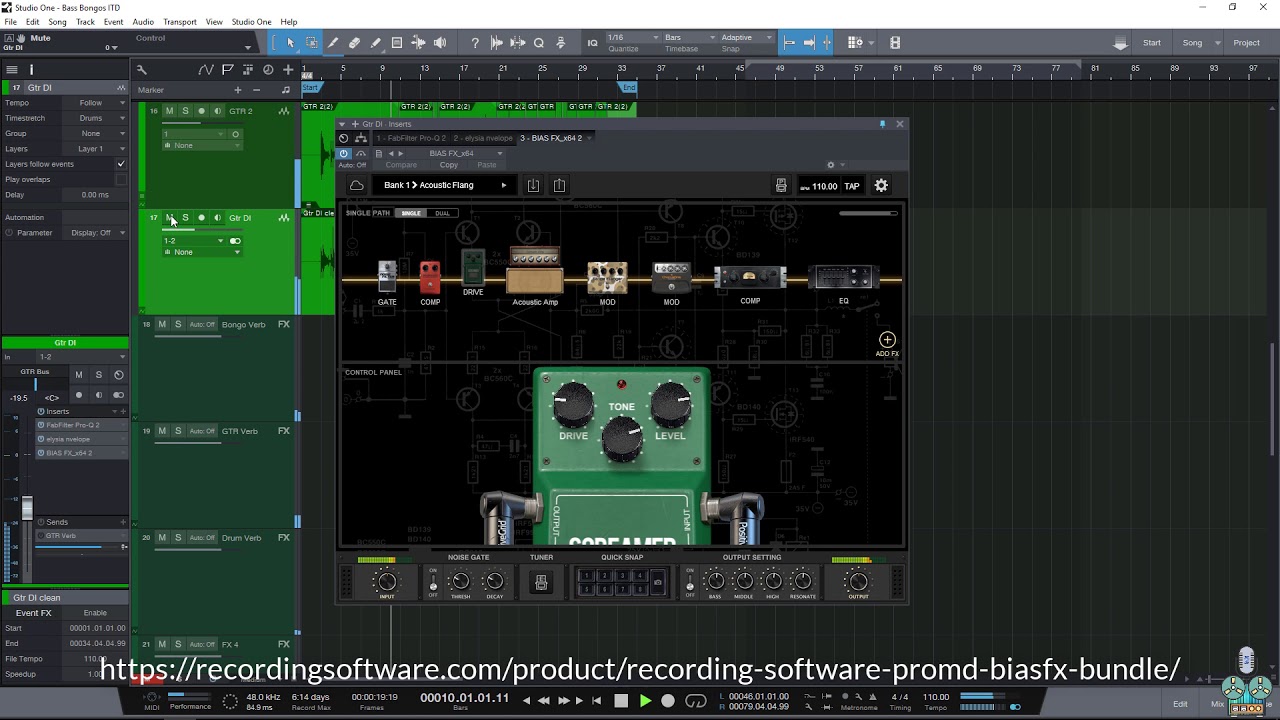
Task: Select the Arrow tool in toolbar
Action: [x=290, y=43]
